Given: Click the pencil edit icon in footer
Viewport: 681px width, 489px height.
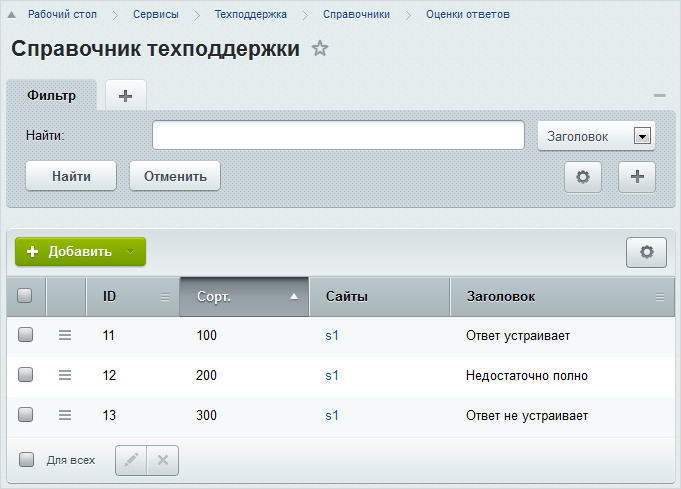Looking at the screenshot, I should (131, 460).
